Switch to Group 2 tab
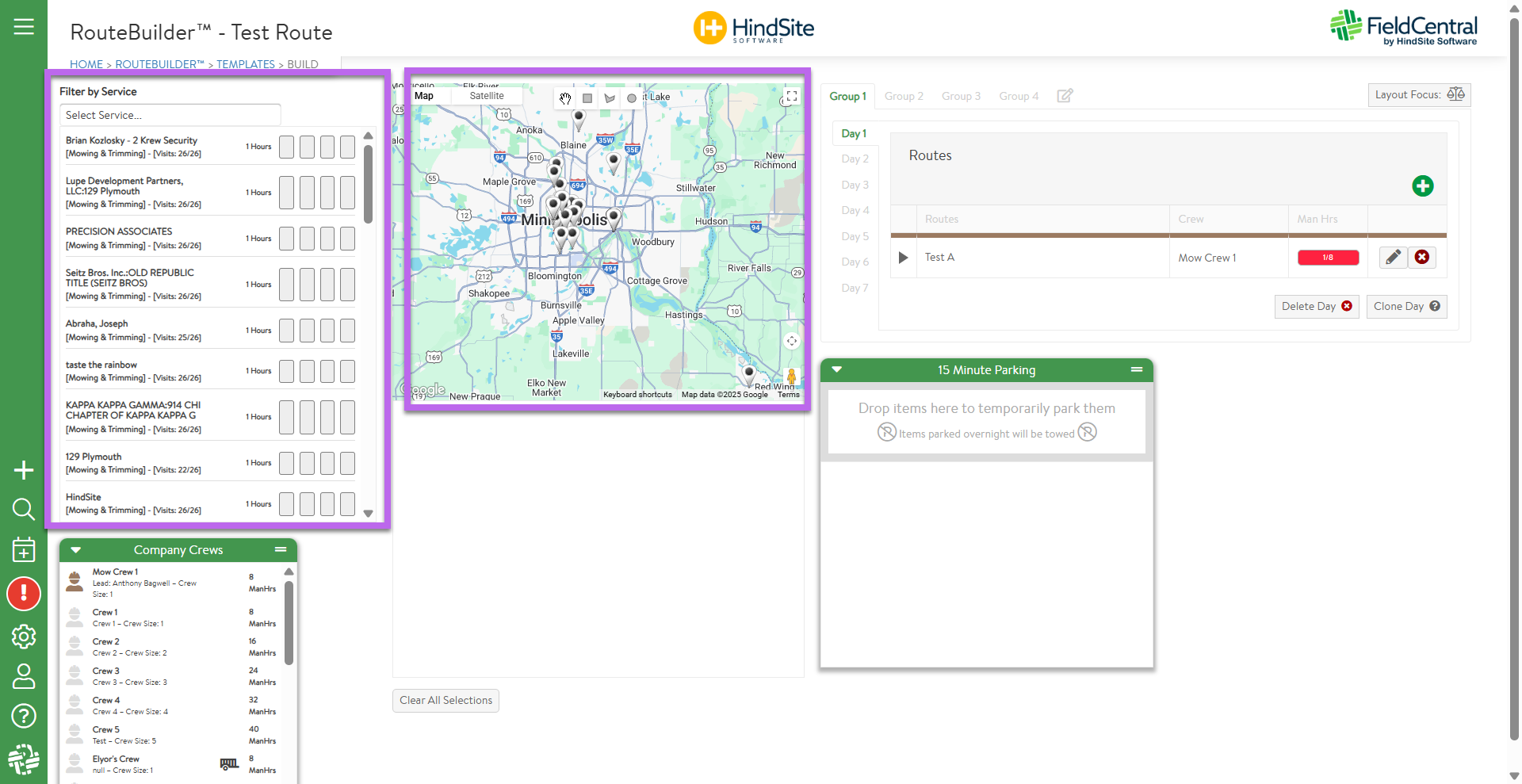This screenshot has height=784, width=1522. pos(904,96)
